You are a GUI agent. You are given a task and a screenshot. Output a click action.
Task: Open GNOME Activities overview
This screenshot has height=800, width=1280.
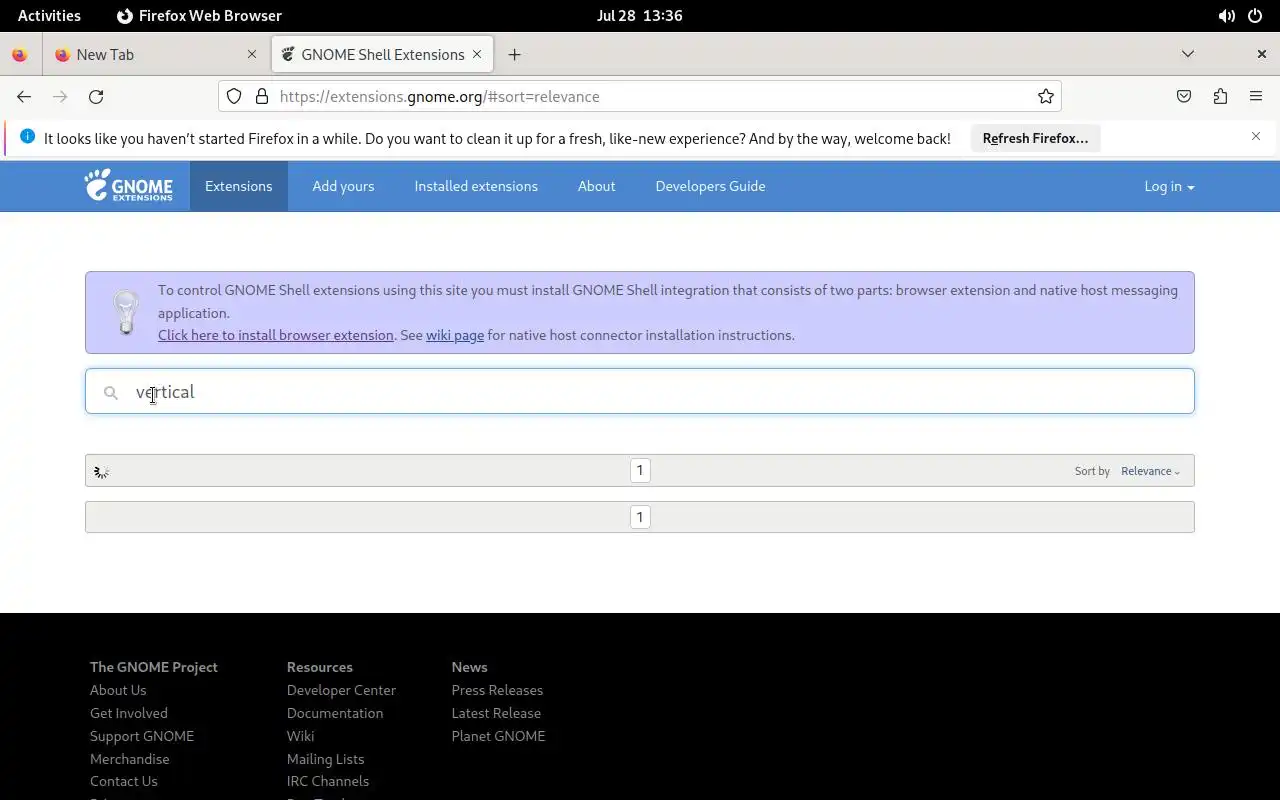pyautogui.click(x=49, y=16)
